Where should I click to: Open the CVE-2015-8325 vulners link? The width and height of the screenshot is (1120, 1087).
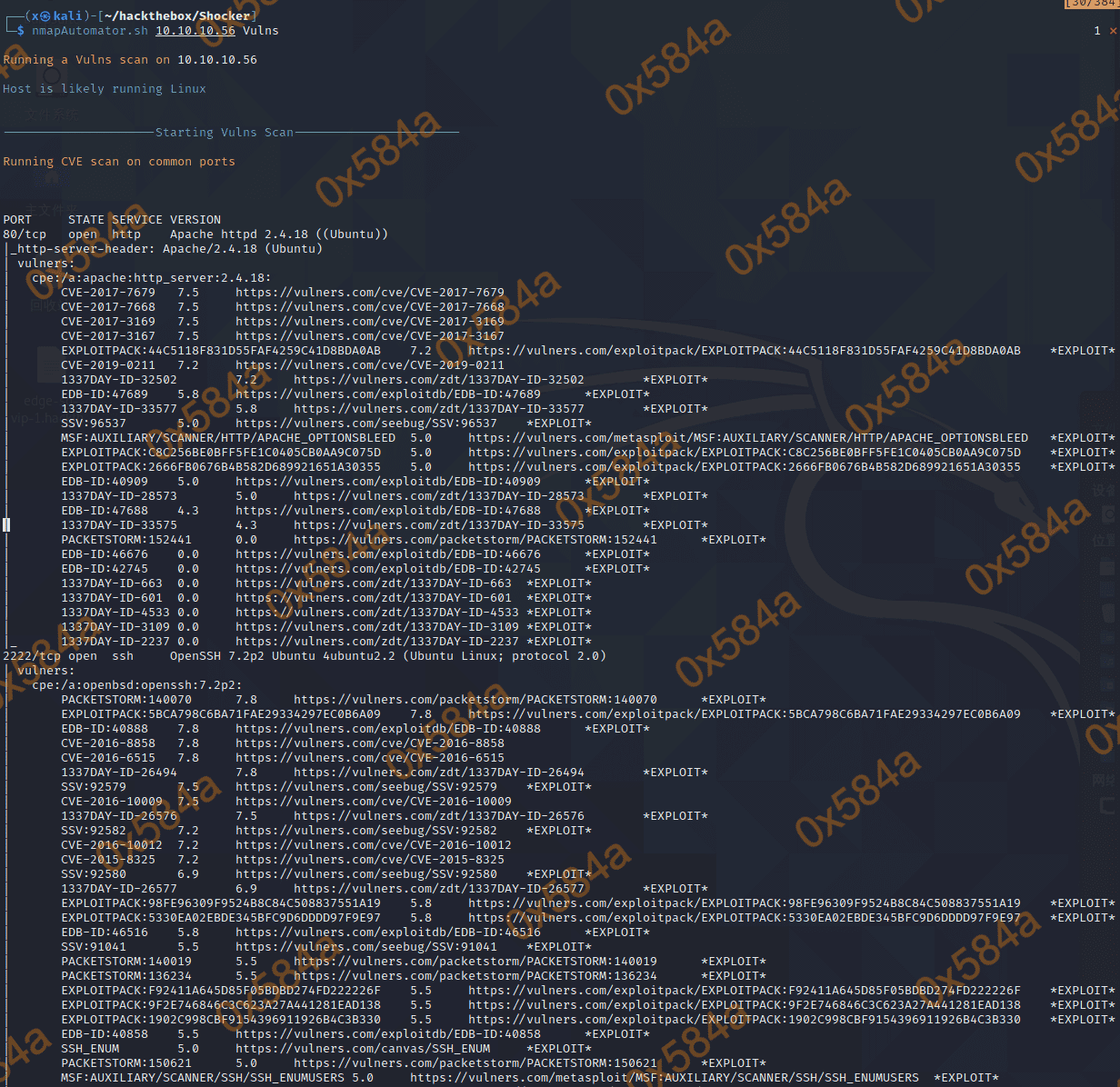pyautogui.click(x=369, y=860)
